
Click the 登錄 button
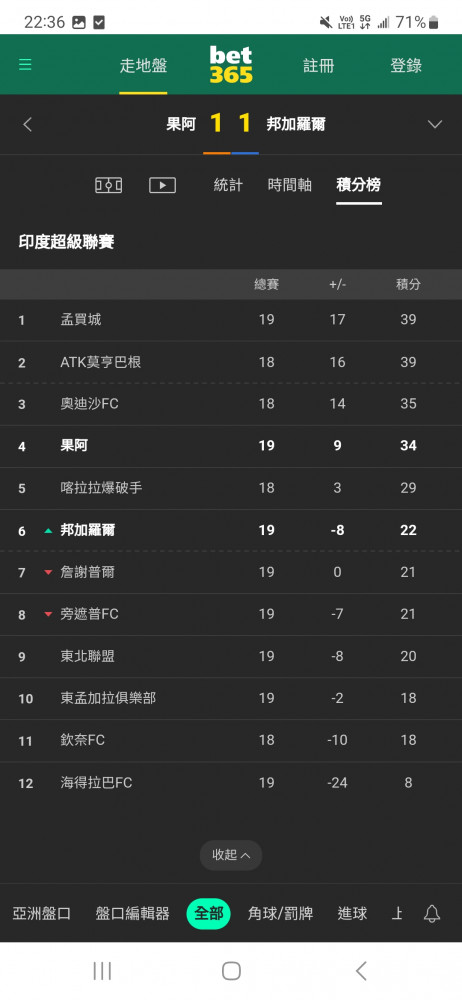406,66
